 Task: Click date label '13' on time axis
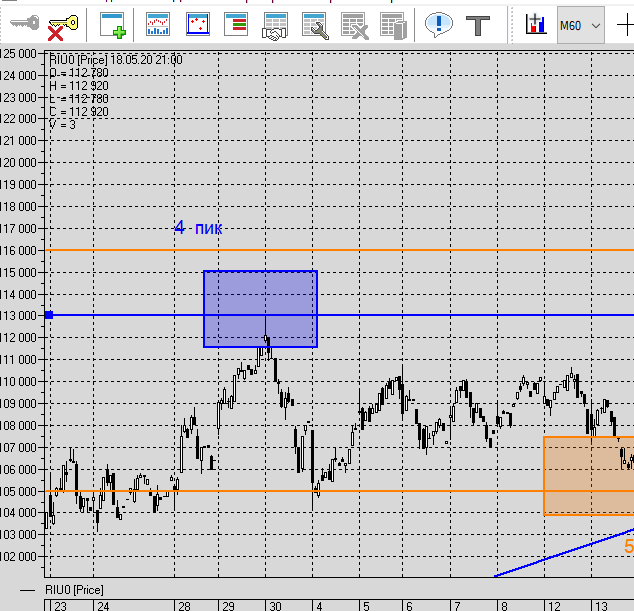(x=601, y=606)
